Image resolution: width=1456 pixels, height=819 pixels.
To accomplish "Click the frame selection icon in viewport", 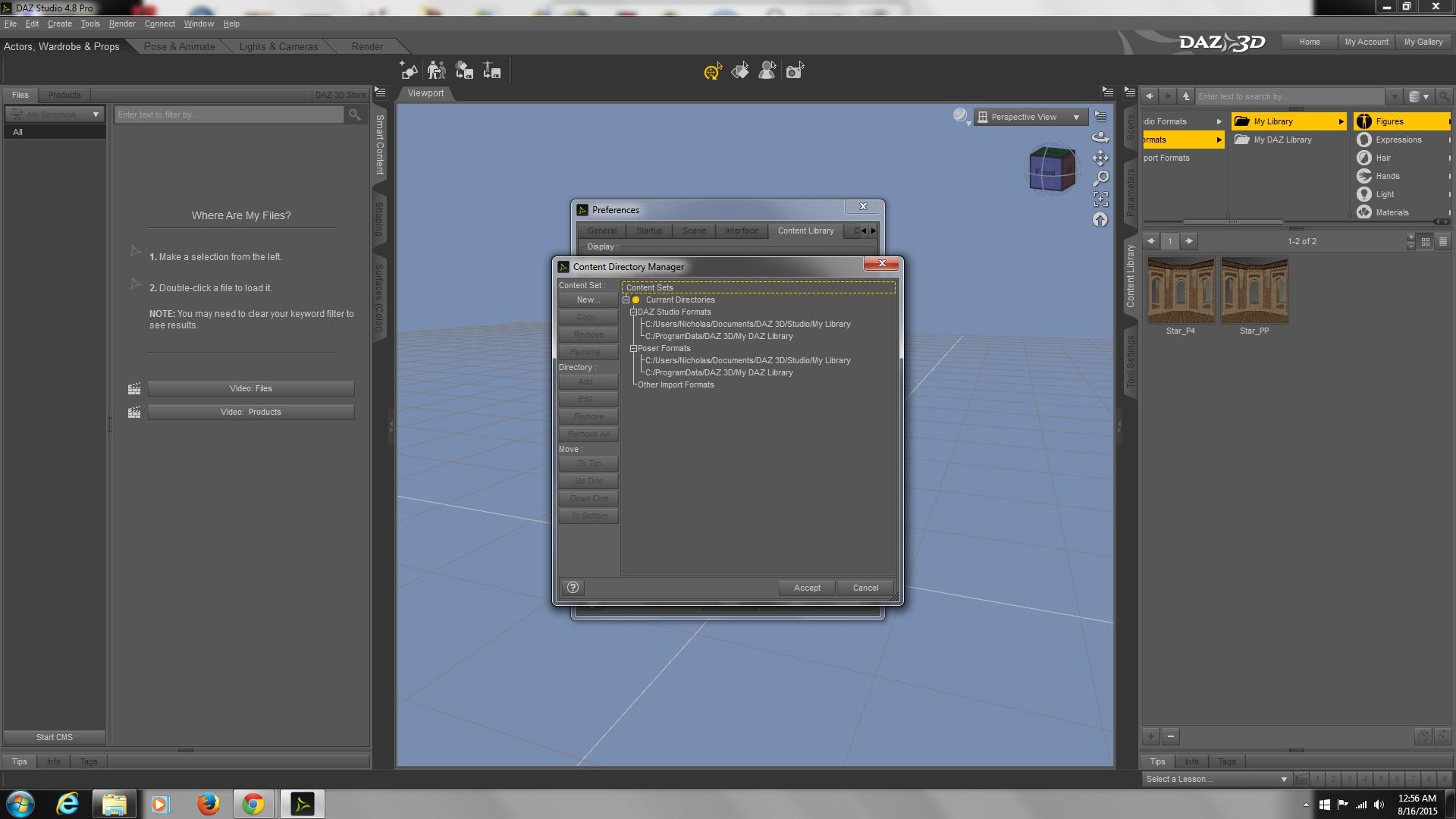I will click(x=1100, y=199).
